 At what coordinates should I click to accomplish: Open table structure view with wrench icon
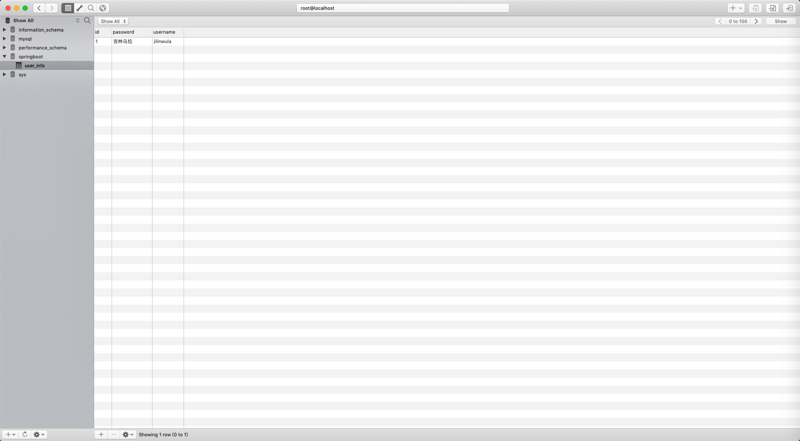80,8
